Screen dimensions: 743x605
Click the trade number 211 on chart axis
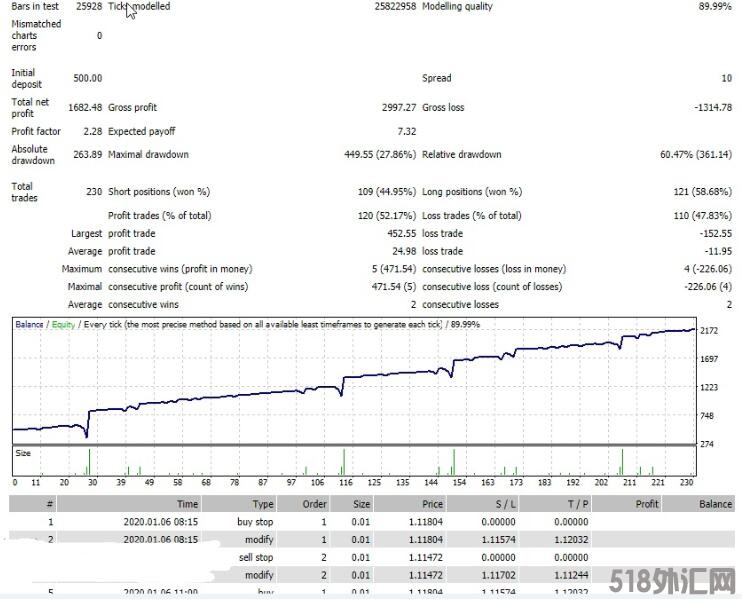(629, 483)
